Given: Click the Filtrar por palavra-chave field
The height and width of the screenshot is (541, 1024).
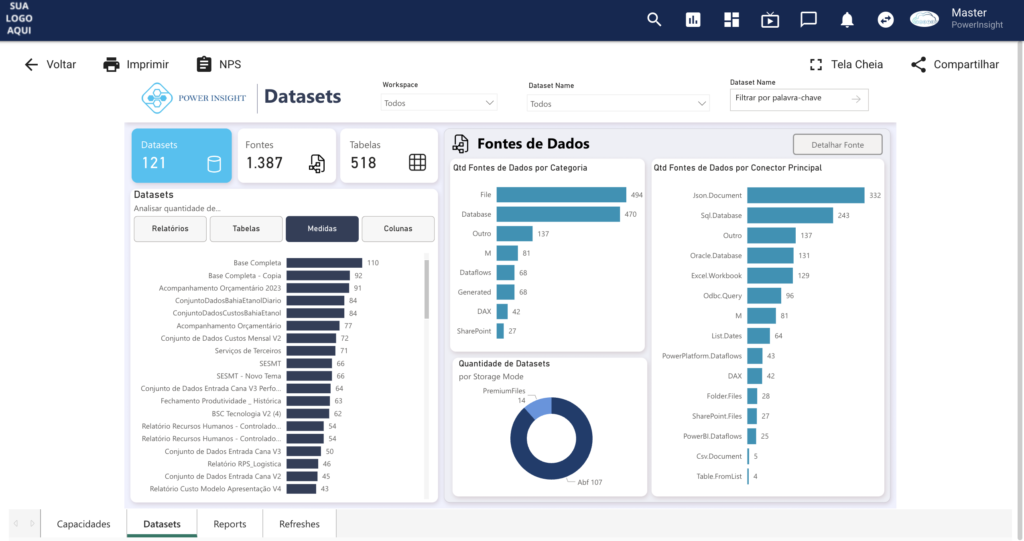Looking at the screenshot, I should 790,99.
